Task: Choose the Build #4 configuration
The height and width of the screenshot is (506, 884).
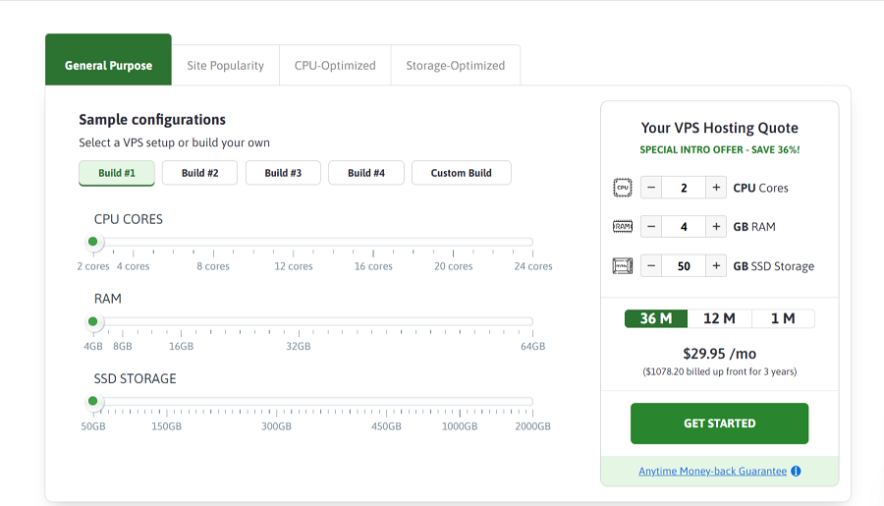Action: point(366,173)
